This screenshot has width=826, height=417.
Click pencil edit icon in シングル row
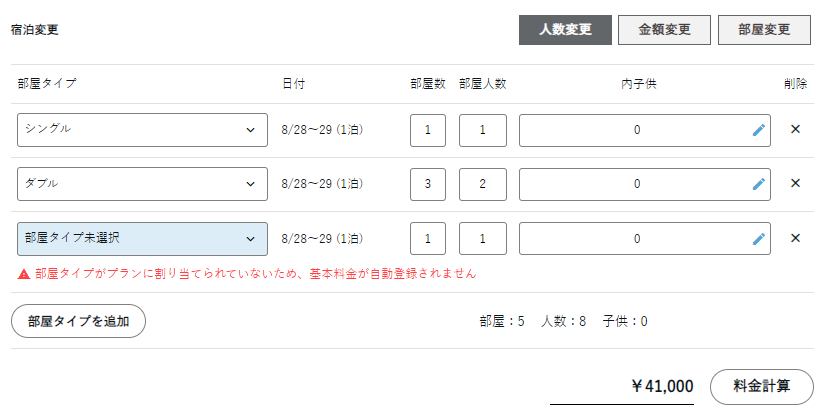759,130
